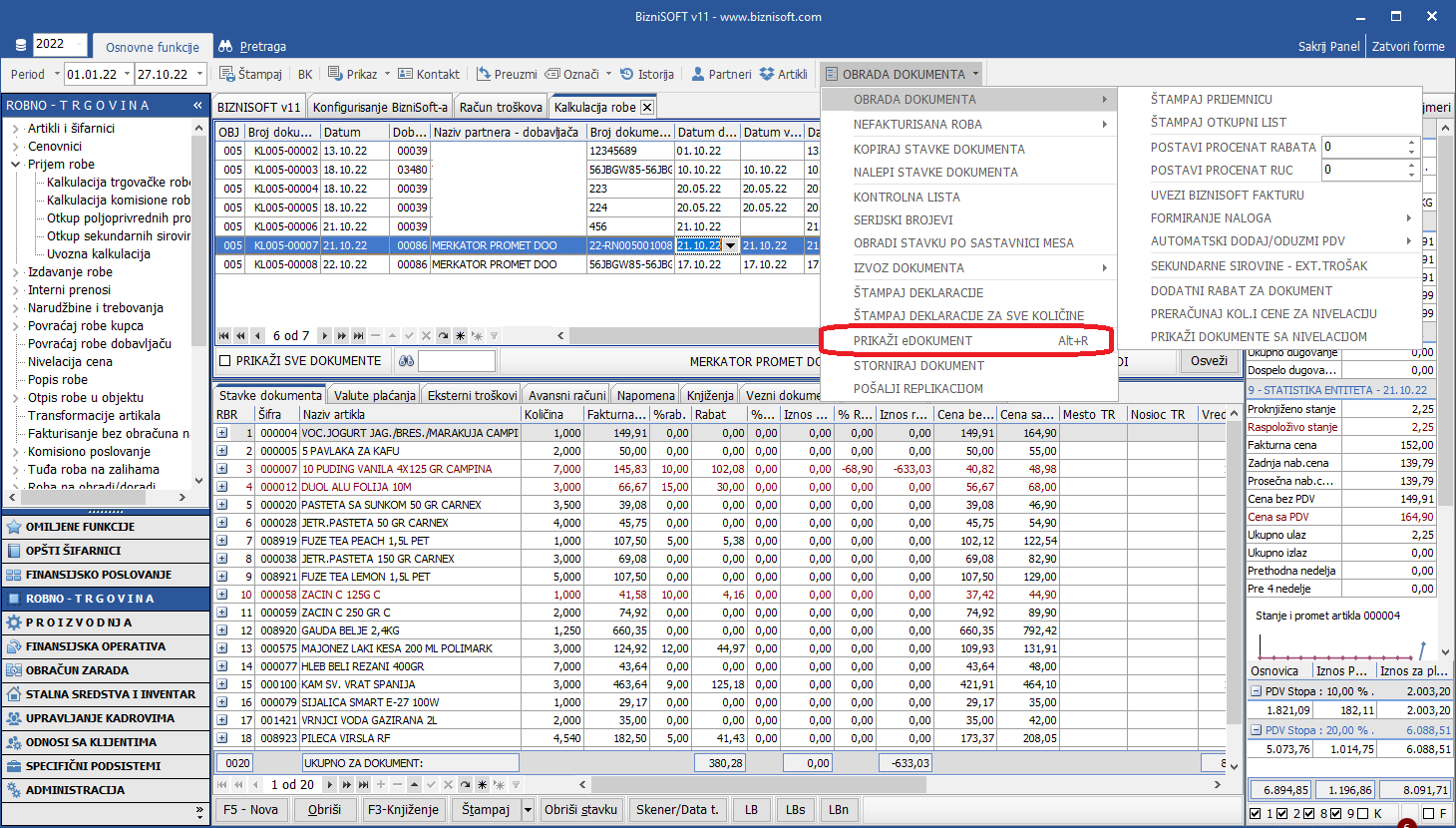Click the search field next to binoculars
The image size is (1456, 828).
pos(456,361)
